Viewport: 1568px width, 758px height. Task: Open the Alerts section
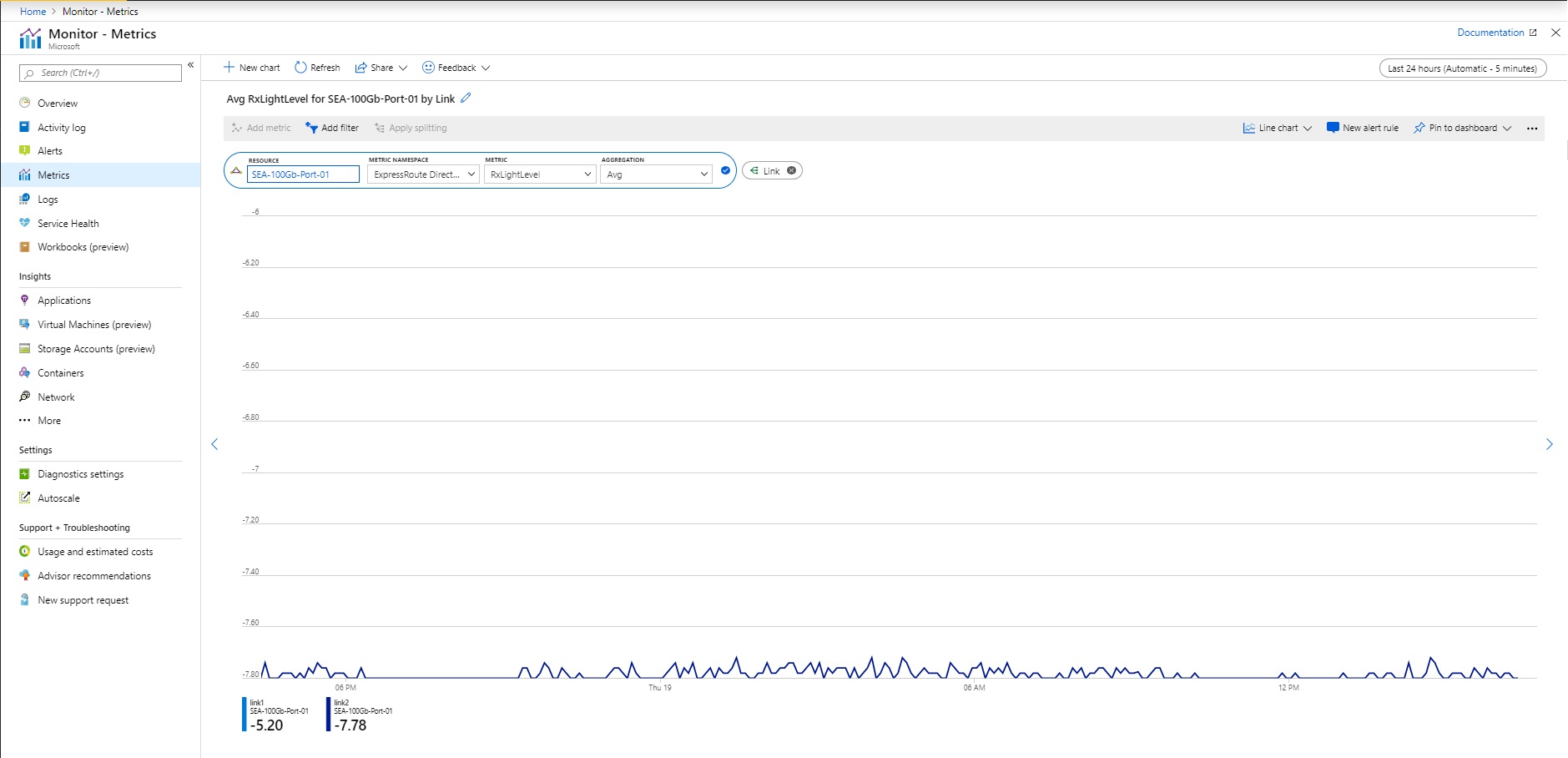[x=51, y=150]
